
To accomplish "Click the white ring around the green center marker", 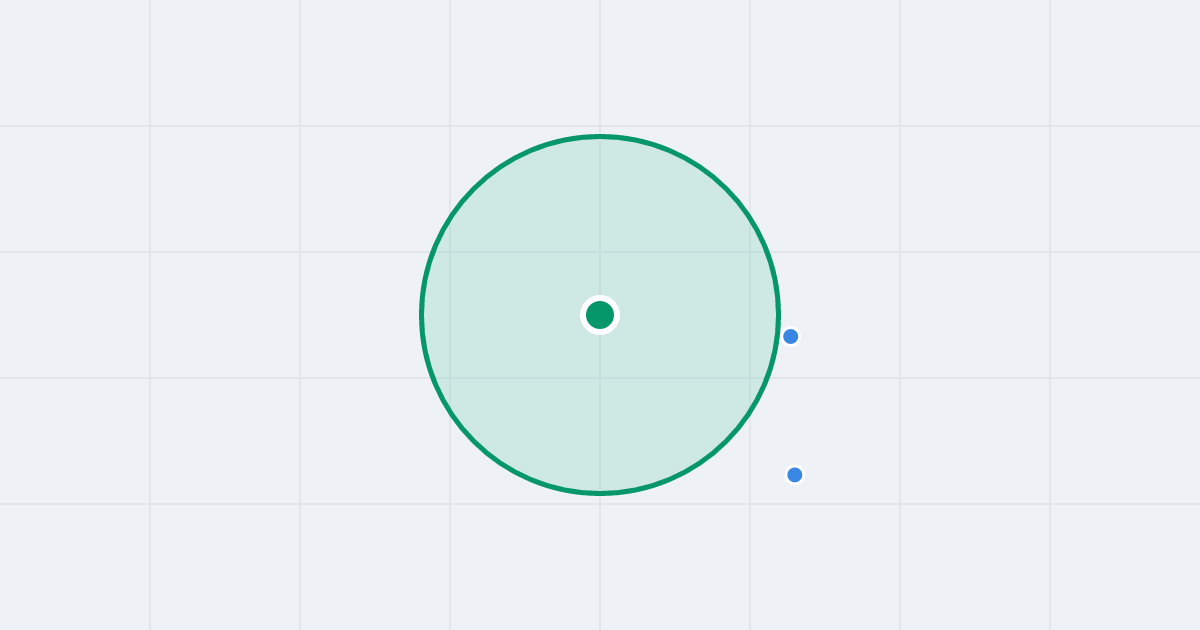I will click(x=600, y=297).
